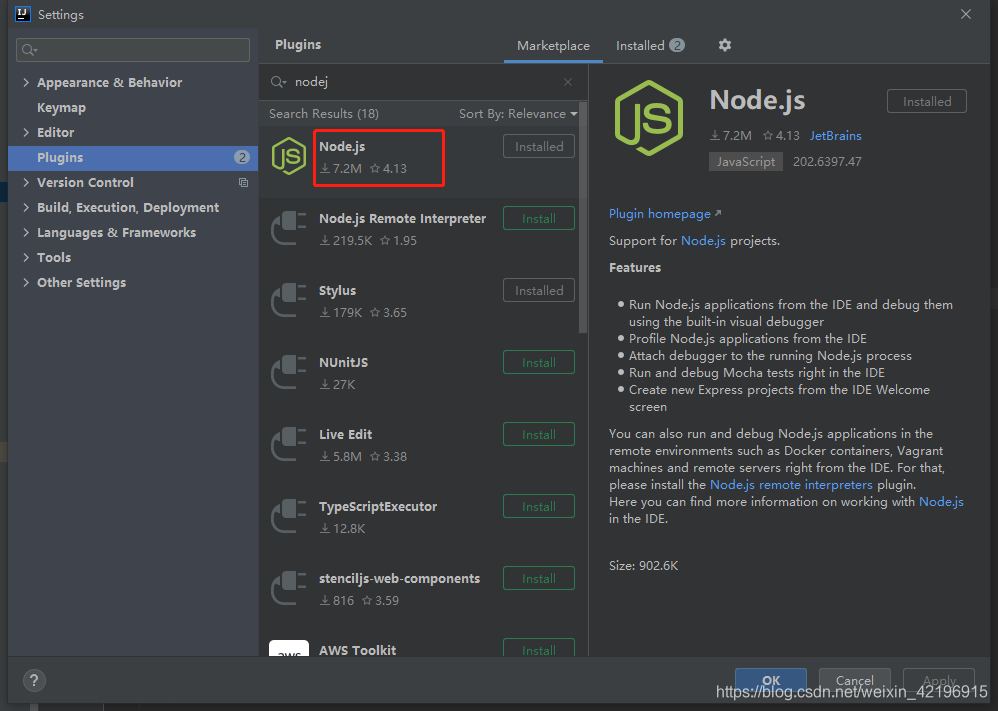Screen dimensions: 998x711
Task: Click the large Node.js logo in details pane
Action: [649, 118]
